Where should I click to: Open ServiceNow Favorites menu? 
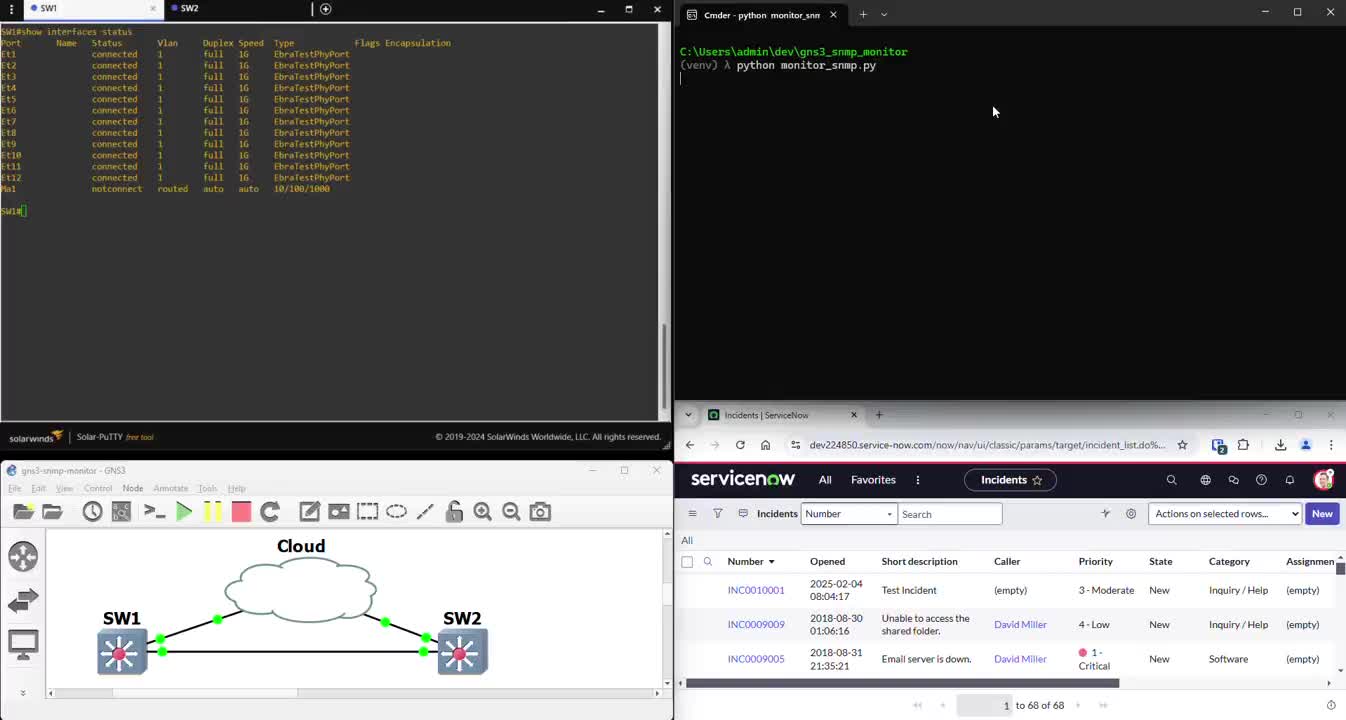pos(873,480)
